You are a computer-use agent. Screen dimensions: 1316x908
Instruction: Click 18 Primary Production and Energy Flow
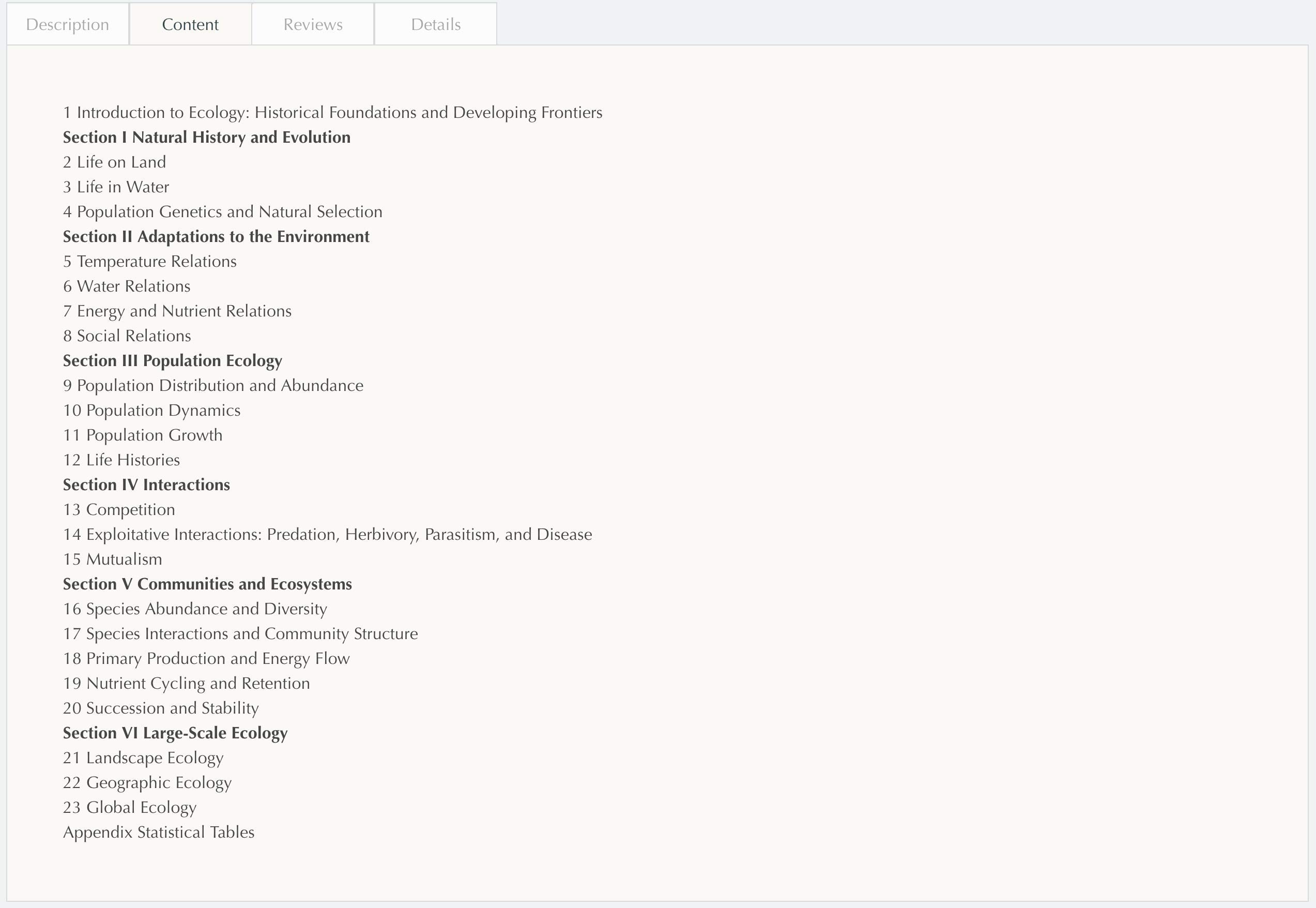pos(206,659)
